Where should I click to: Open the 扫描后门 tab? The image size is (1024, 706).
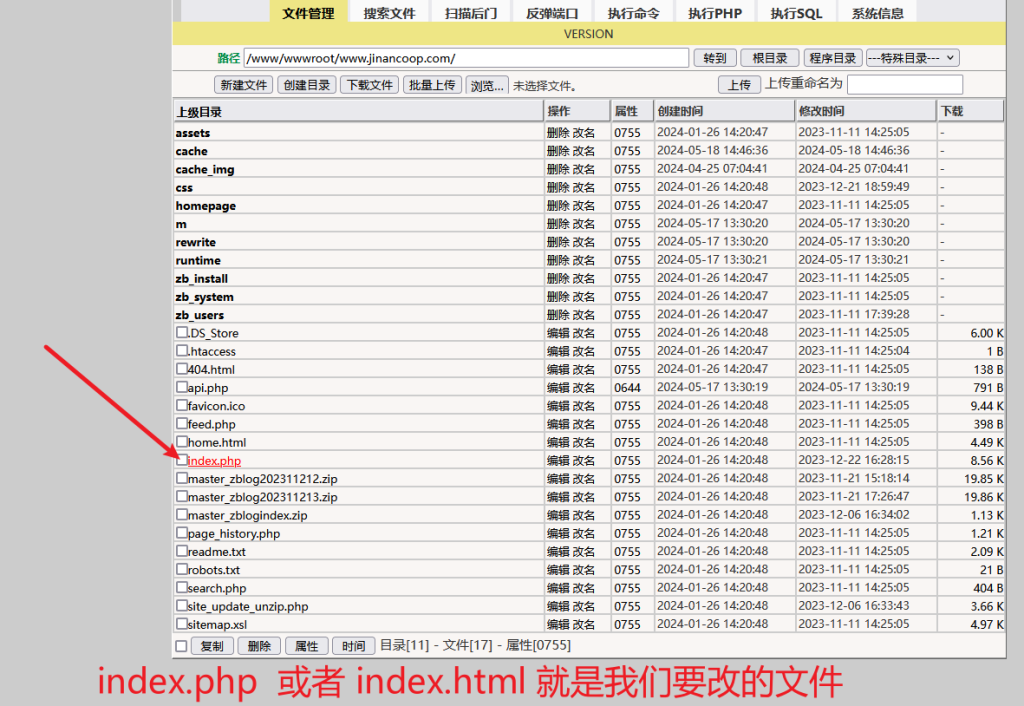coord(471,13)
